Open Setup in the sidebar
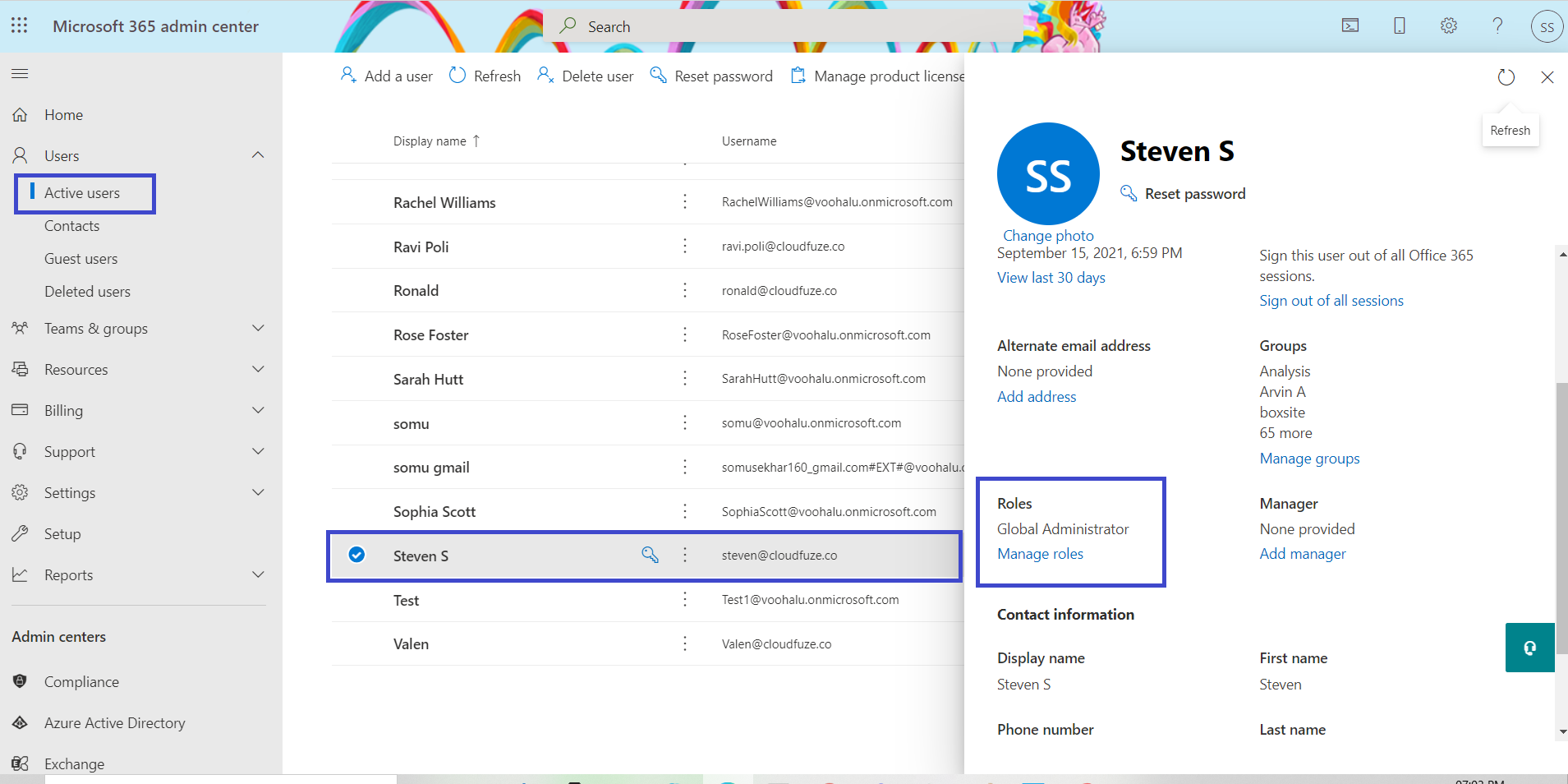This screenshot has height=784, width=1568. (x=62, y=534)
